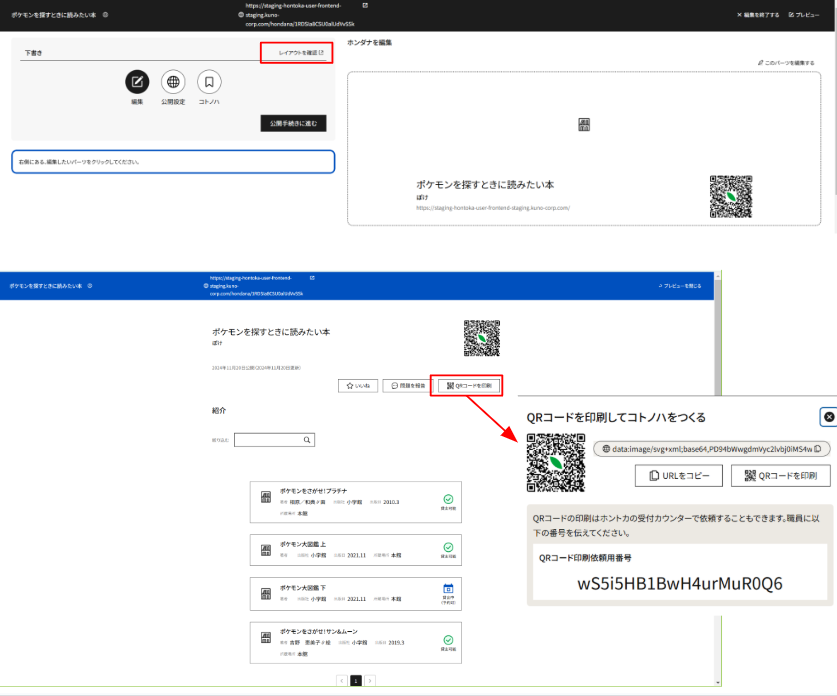
Task: Go to next page with right chevron
Action: pos(370,681)
